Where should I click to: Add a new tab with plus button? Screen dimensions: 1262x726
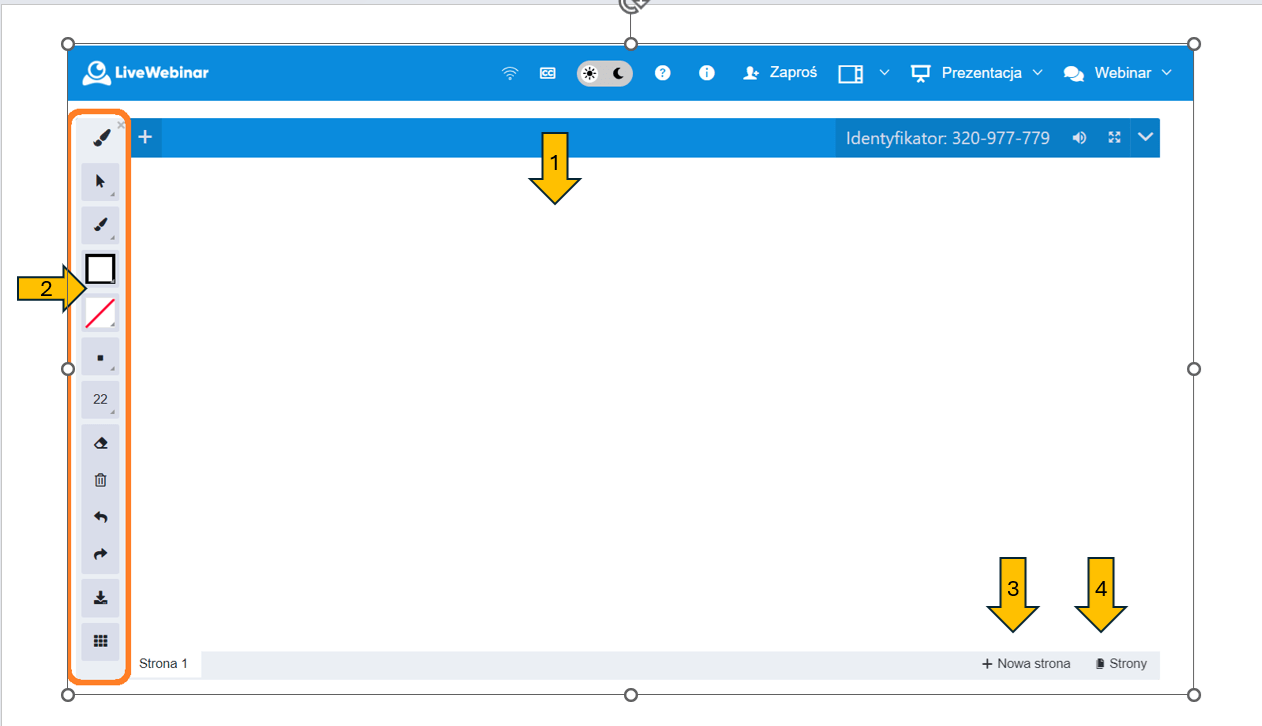(145, 137)
